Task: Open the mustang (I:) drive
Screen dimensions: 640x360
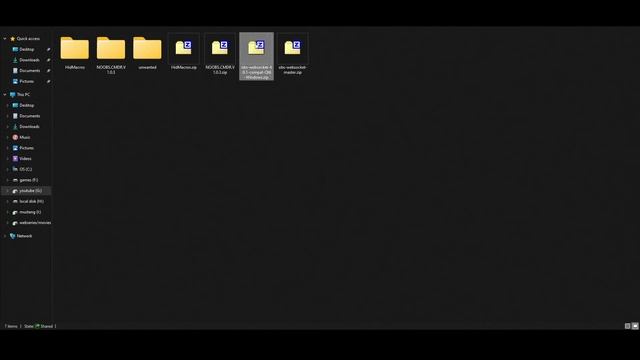Action: click(27, 212)
